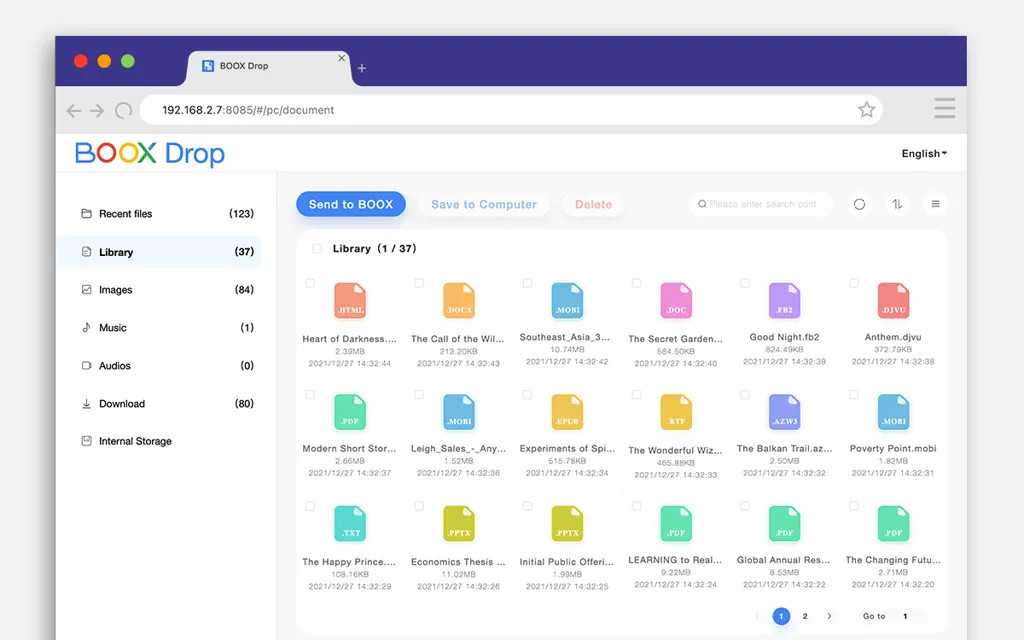Click inside the search content field
Viewport: 1024px width, 640px height.
click(760, 204)
